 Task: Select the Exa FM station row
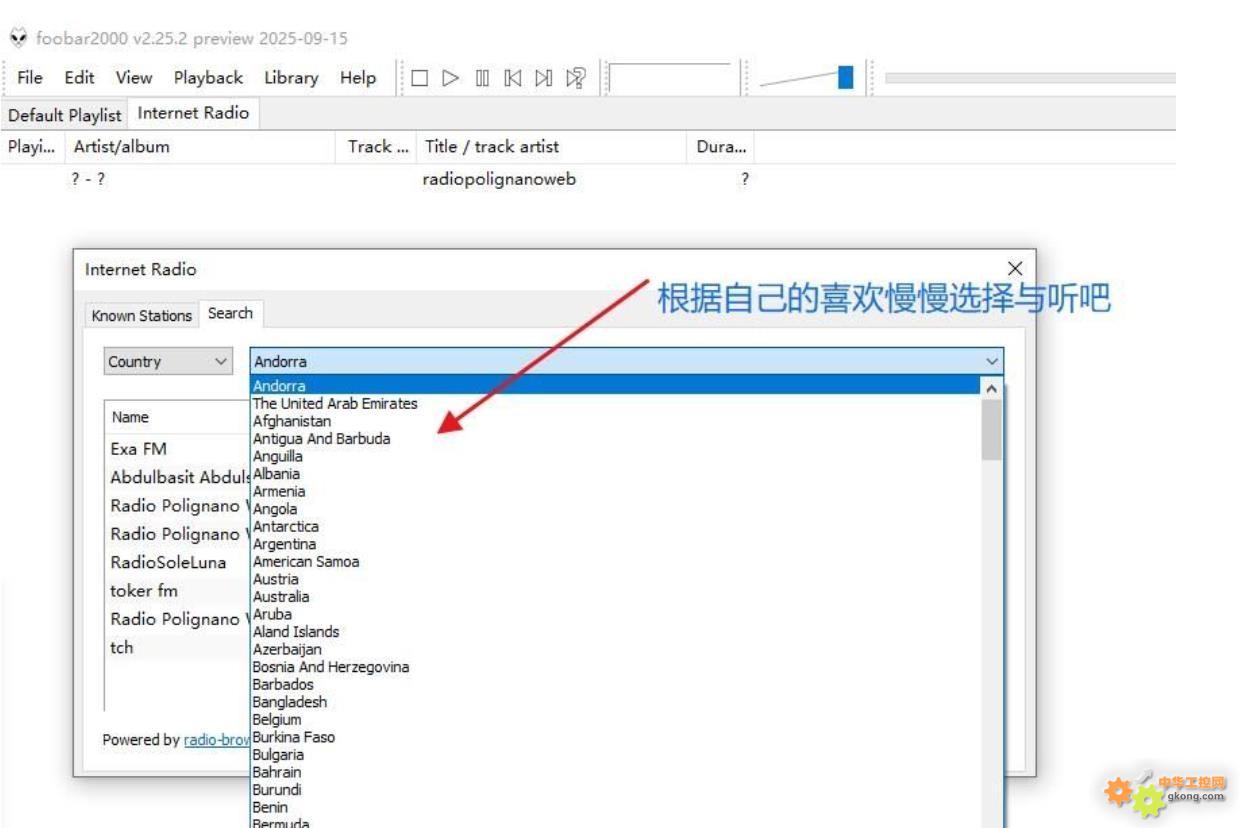139,449
